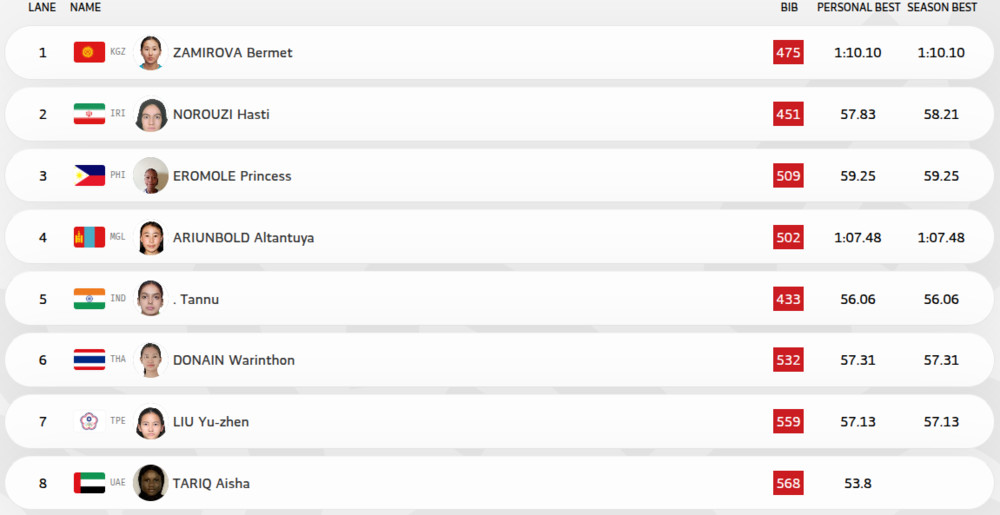The height and width of the screenshot is (515, 1000).
Task: Click the PERSONAL BEST column header
Action: pos(858,7)
